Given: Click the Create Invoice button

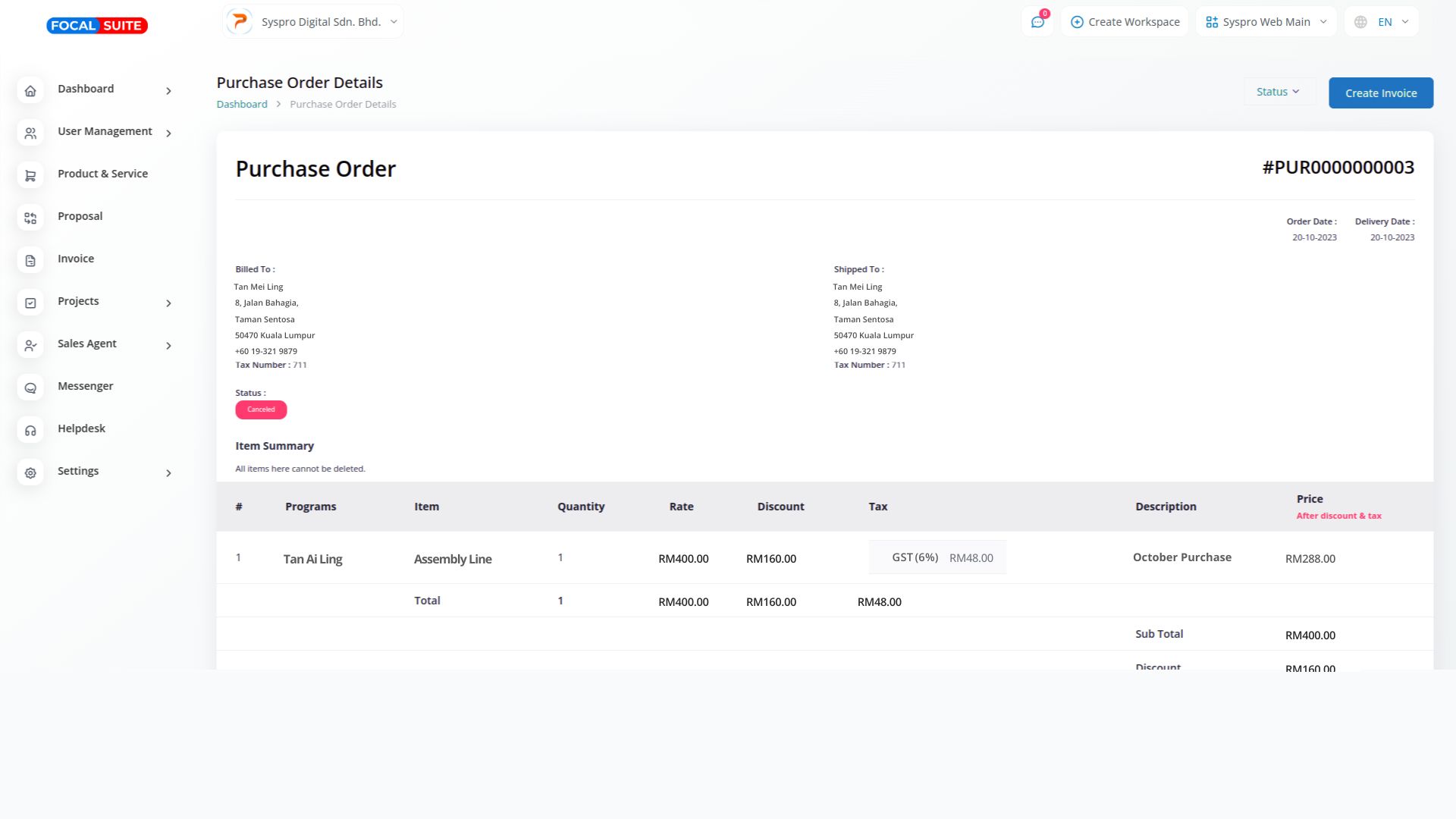Looking at the screenshot, I should click(x=1380, y=93).
